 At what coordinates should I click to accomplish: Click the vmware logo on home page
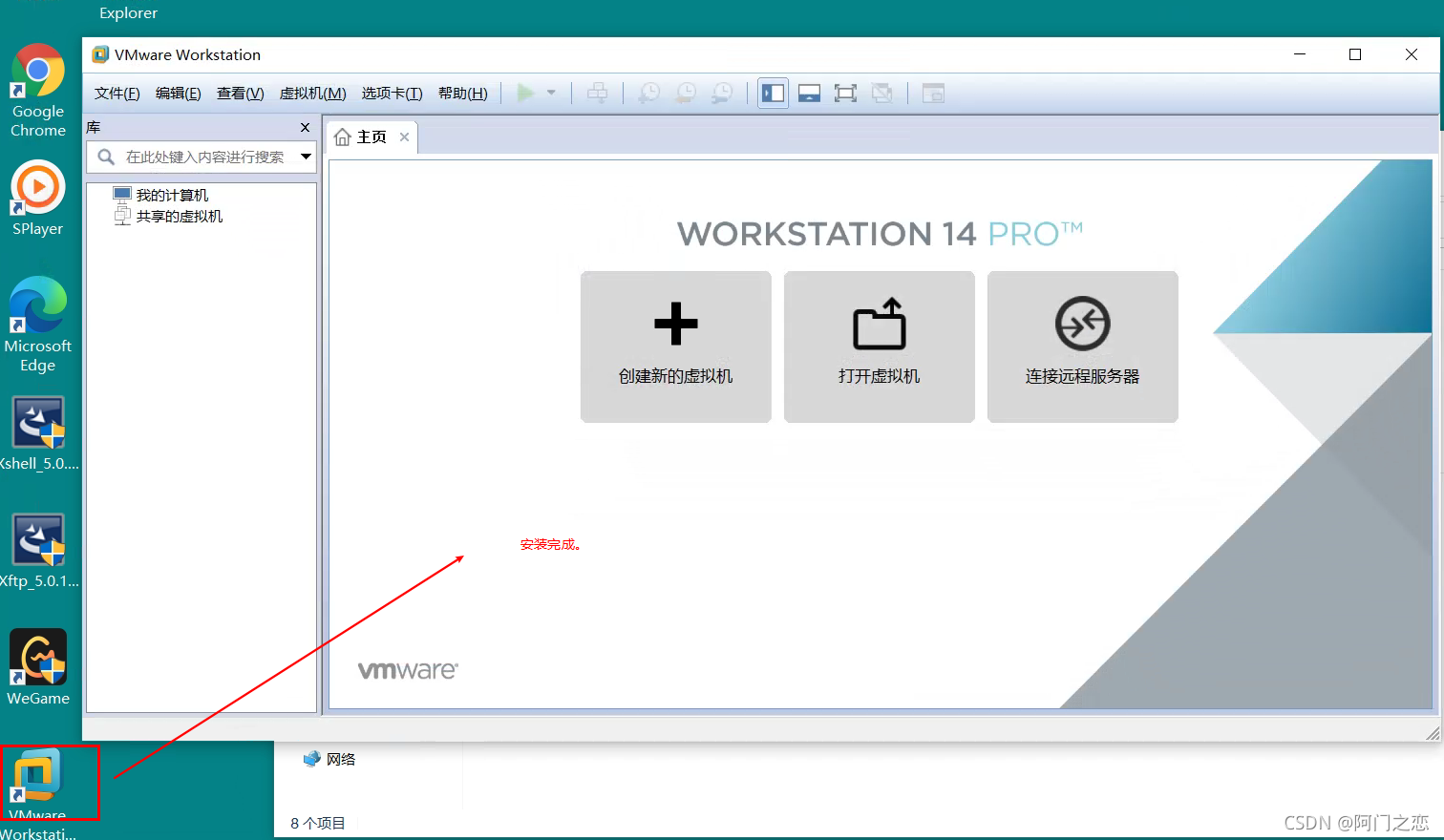[x=408, y=670]
